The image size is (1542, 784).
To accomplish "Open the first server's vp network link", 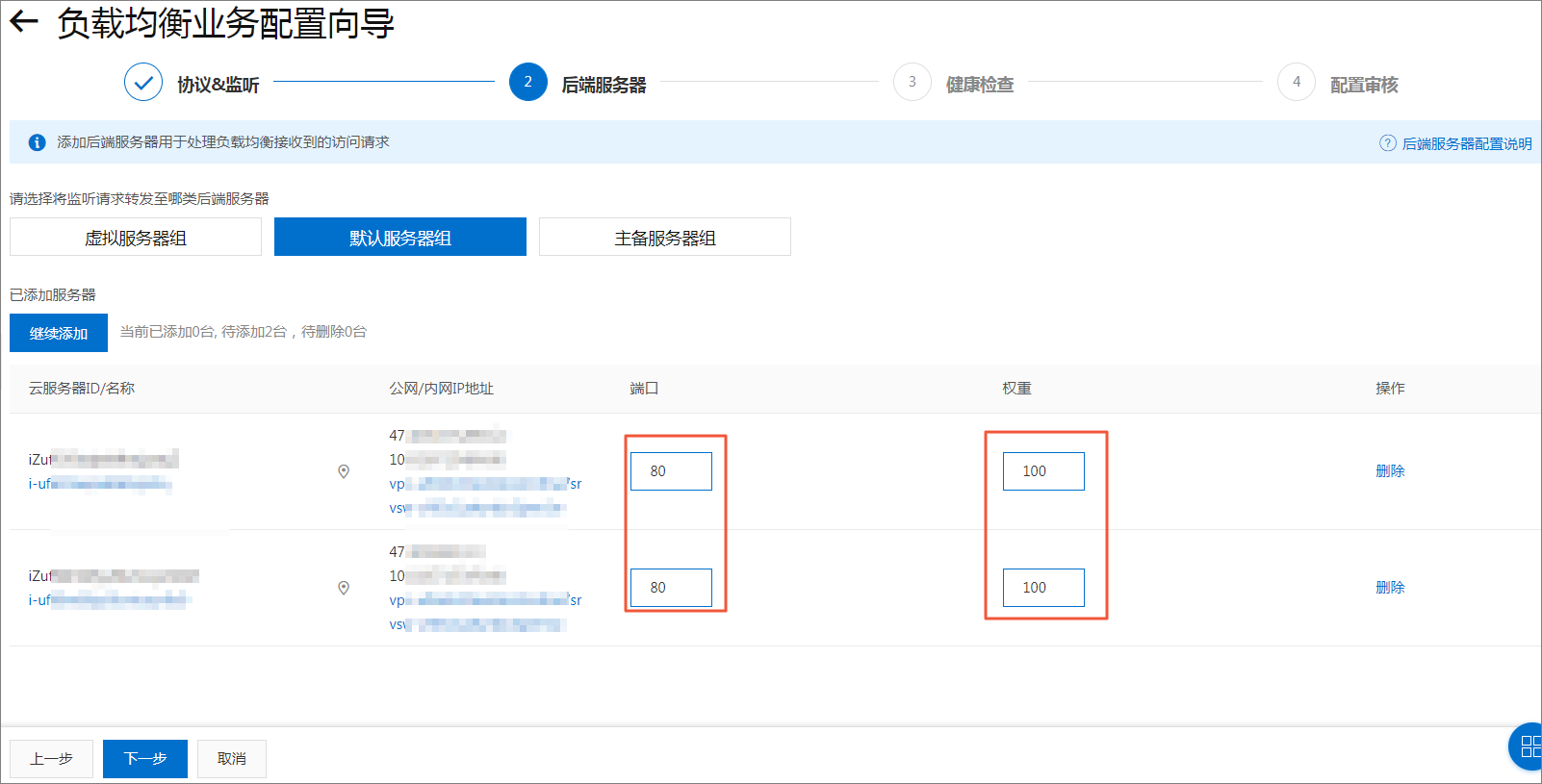I will click(x=485, y=484).
